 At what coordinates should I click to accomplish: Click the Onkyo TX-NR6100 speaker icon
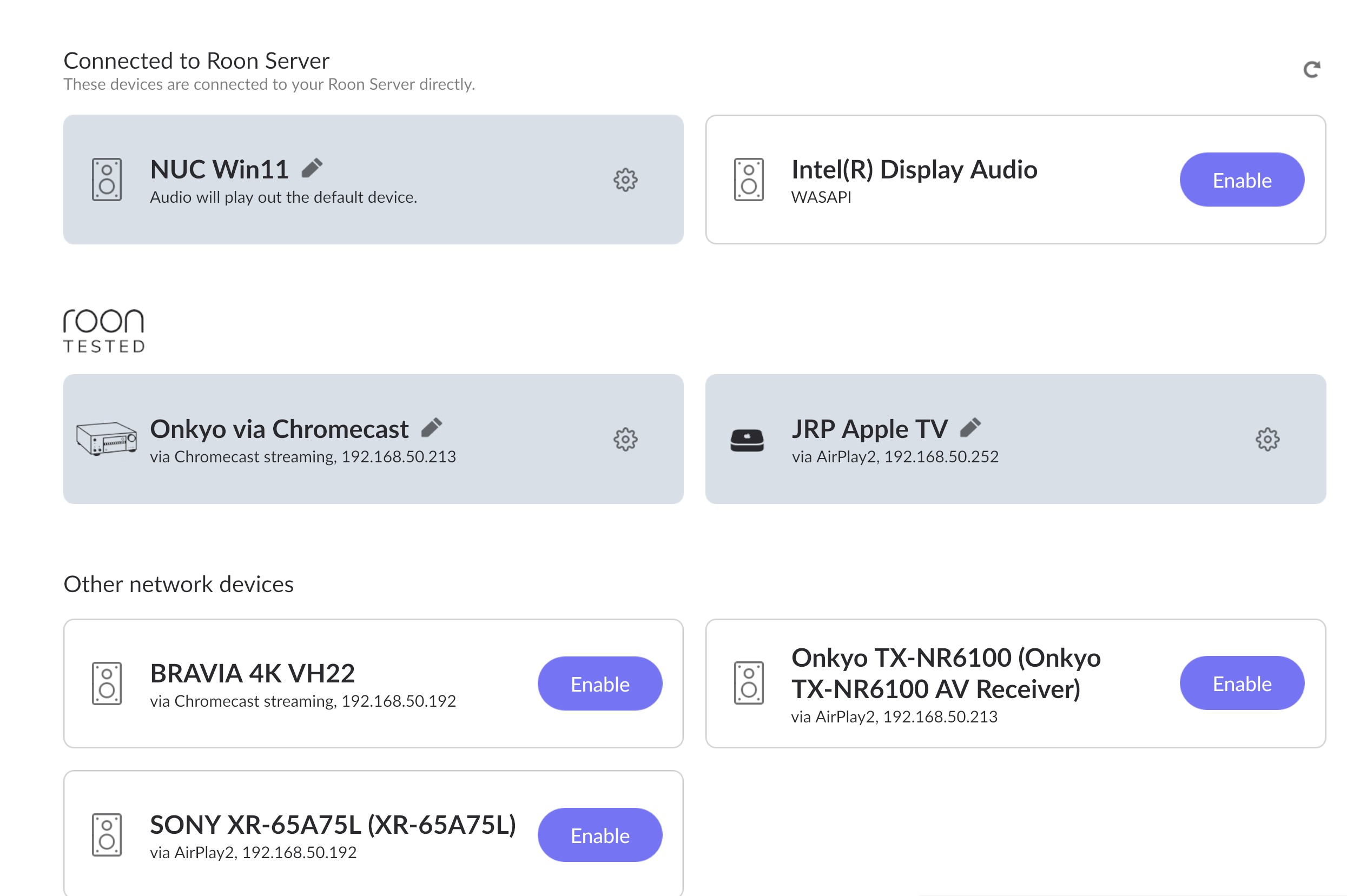(x=749, y=683)
